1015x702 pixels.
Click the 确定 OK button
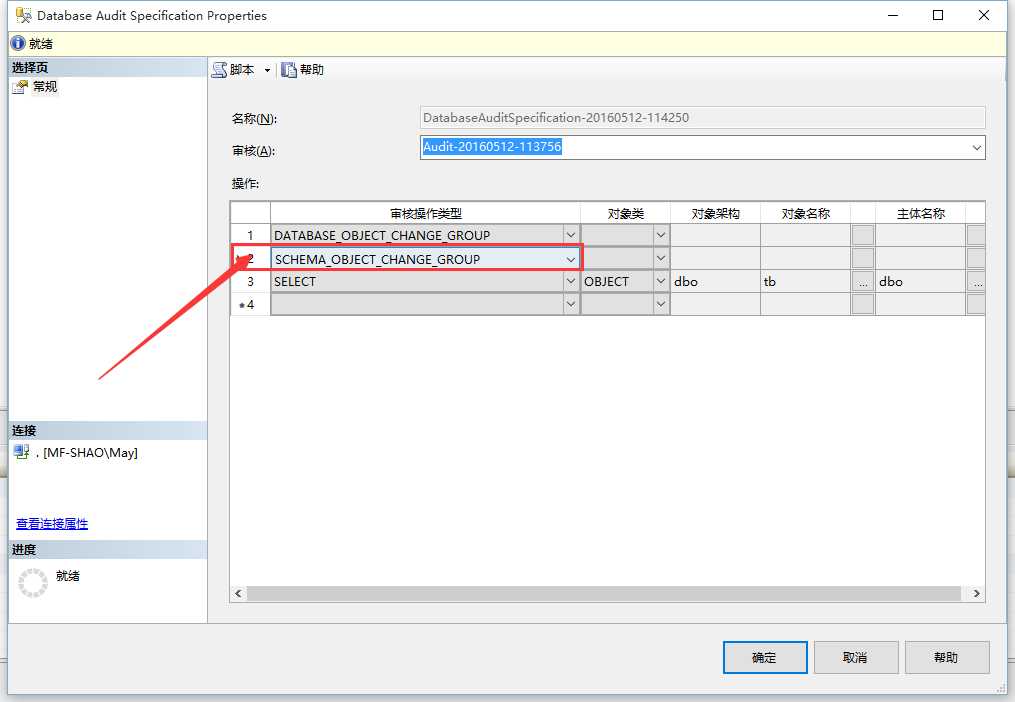tap(764, 657)
